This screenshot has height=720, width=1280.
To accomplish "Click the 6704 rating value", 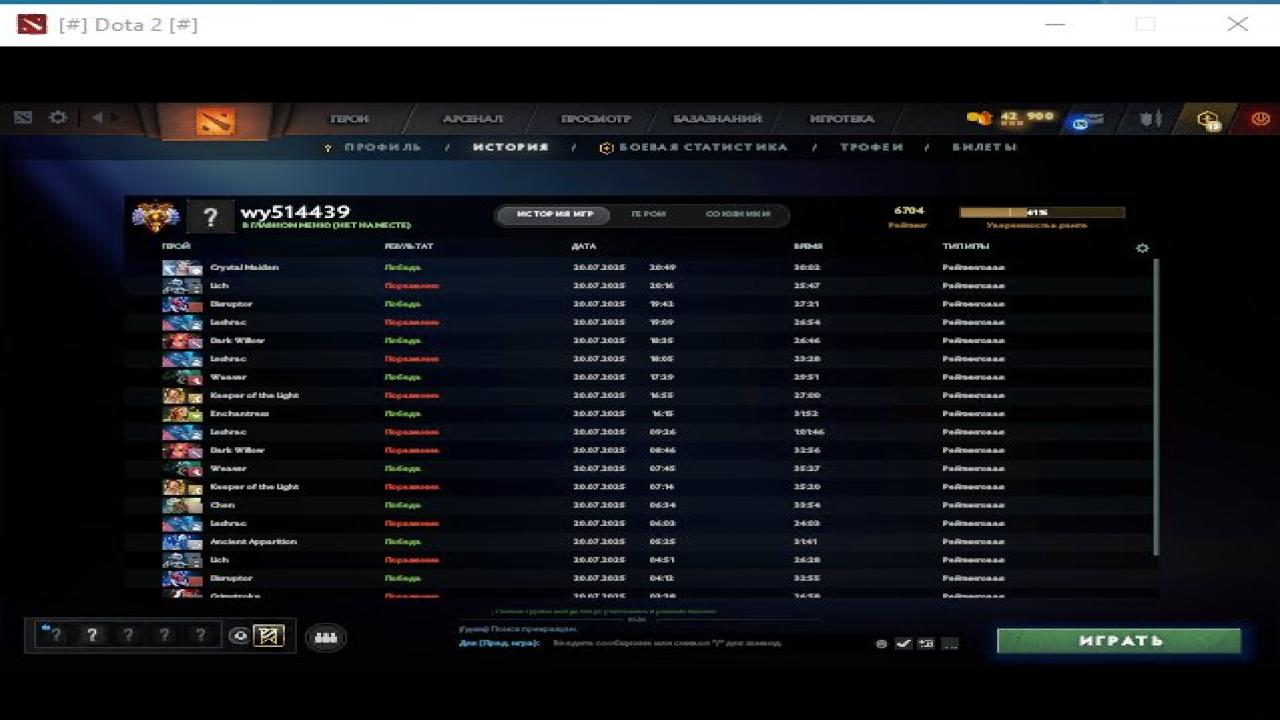I will tap(908, 211).
